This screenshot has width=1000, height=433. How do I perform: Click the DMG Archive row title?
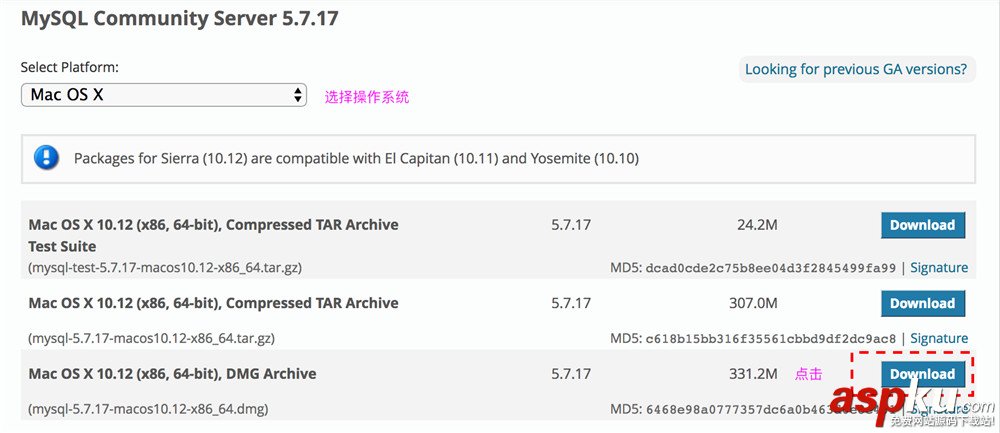[x=172, y=374]
